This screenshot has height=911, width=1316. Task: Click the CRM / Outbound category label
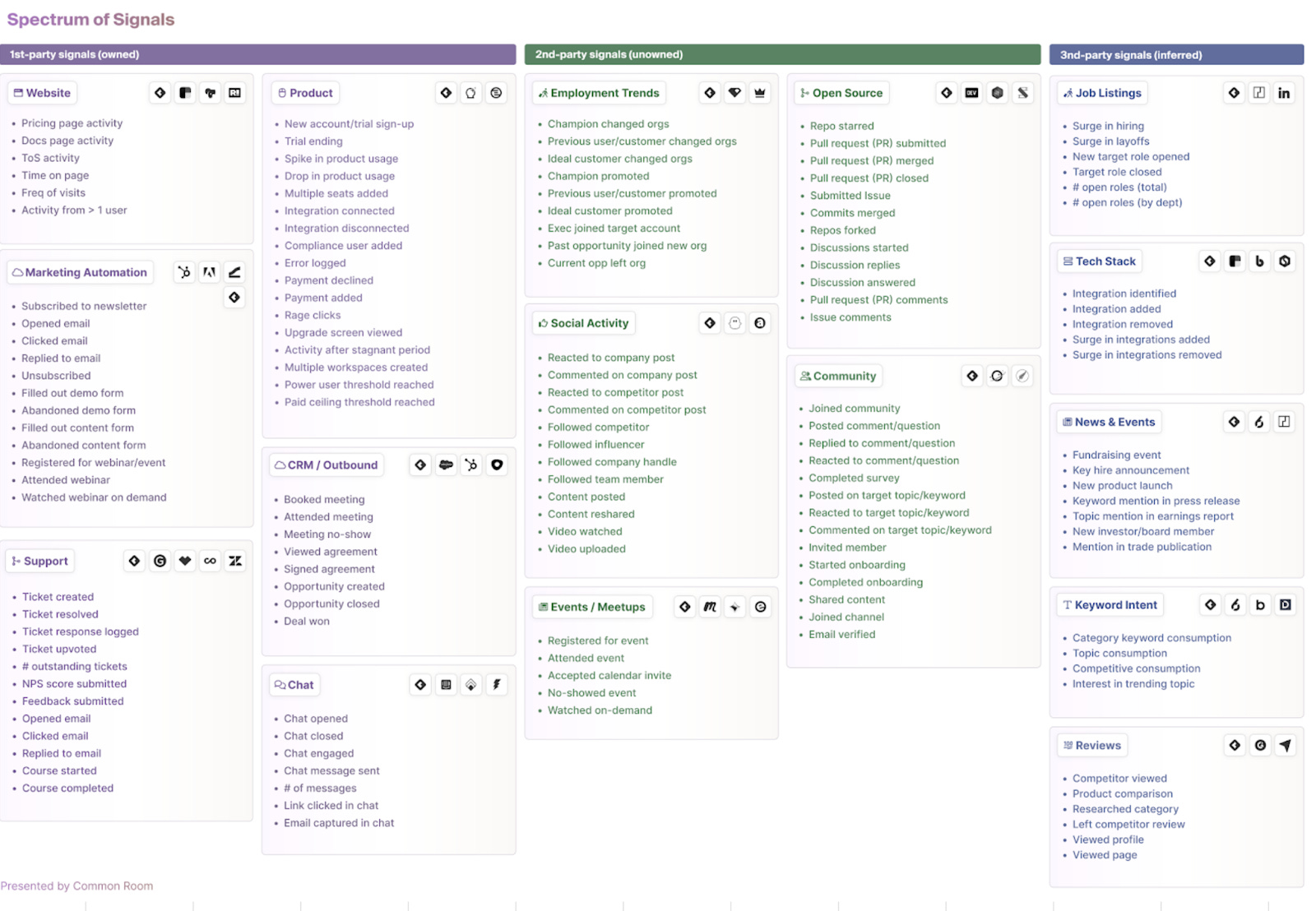pyautogui.click(x=327, y=465)
